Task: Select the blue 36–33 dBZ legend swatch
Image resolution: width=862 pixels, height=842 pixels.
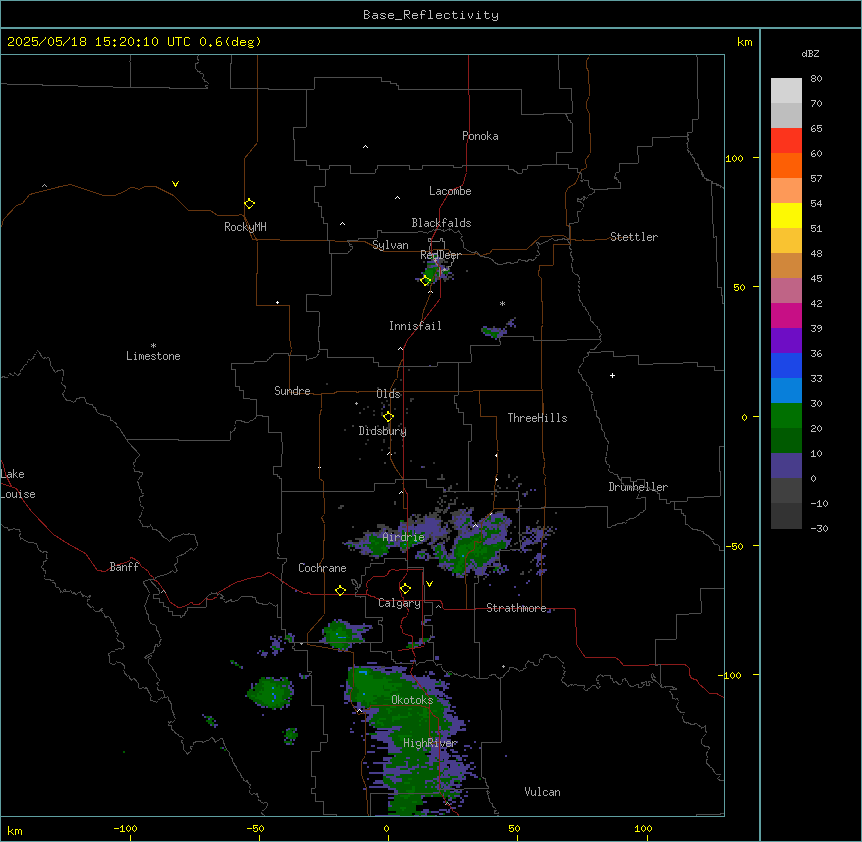Action: pyautogui.click(x=786, y=365)
